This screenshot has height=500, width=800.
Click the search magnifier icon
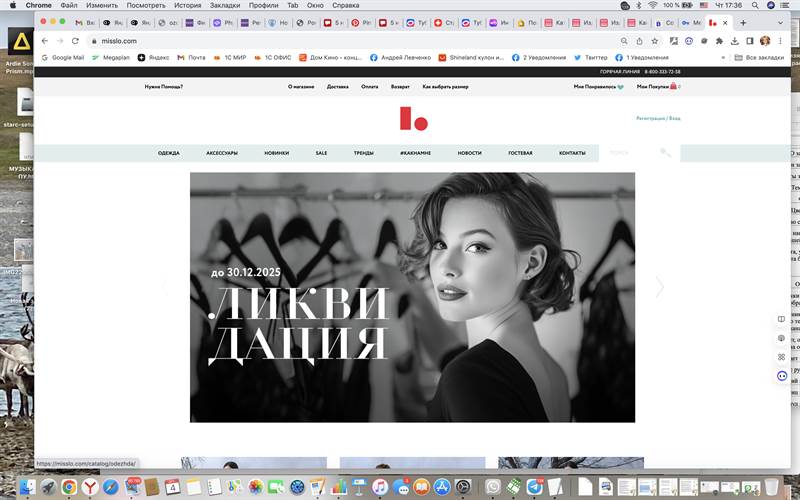click(665, 153)
